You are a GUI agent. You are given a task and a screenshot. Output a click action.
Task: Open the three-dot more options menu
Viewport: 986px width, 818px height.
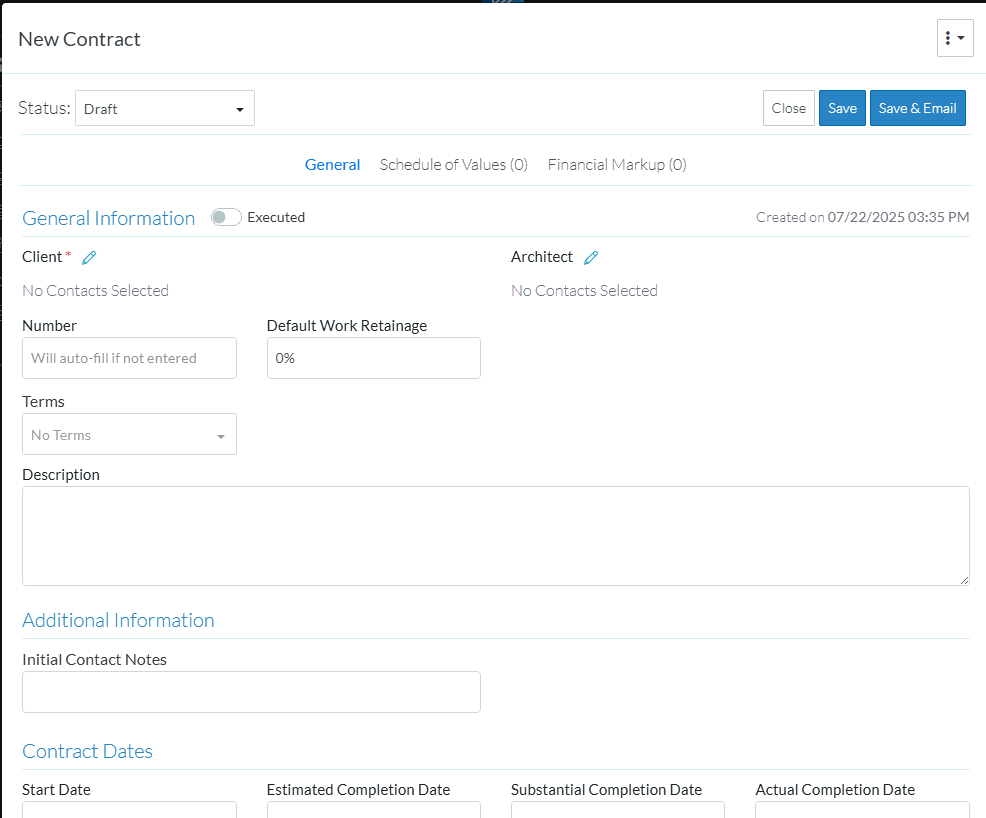click(x=955, y=39)
